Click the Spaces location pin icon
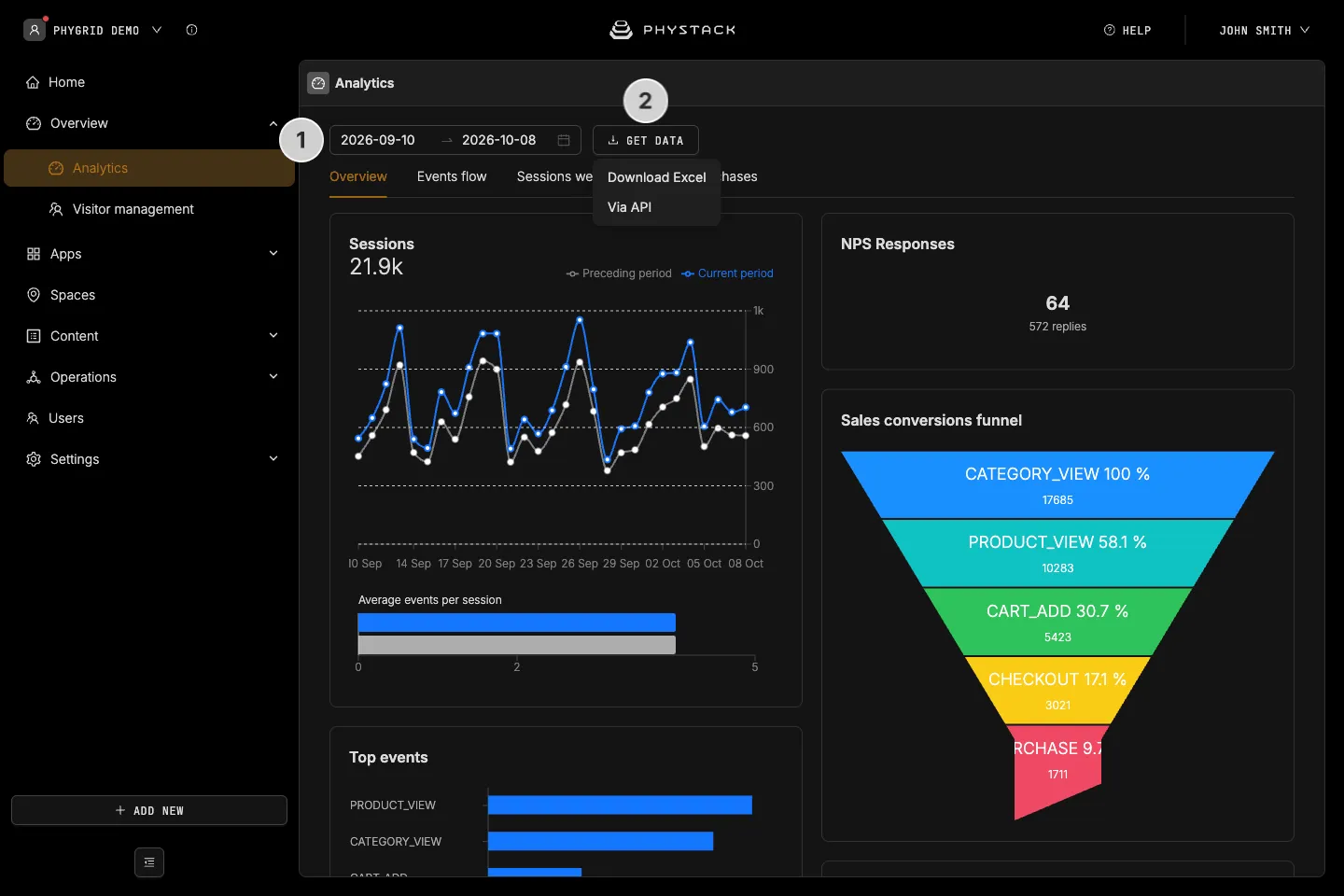The image size is (1344, 896). pos(34,295)
